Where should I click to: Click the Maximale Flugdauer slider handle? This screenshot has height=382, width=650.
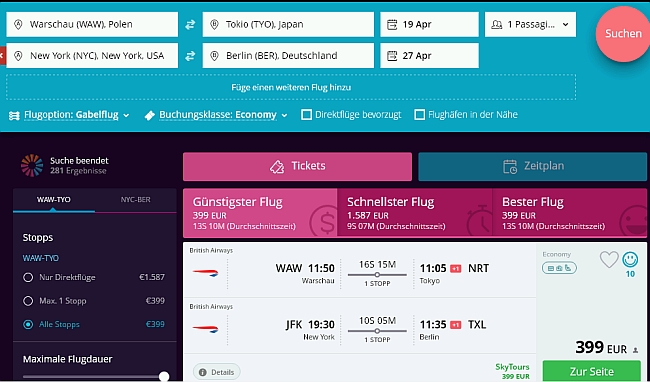(x=164, y=376)
